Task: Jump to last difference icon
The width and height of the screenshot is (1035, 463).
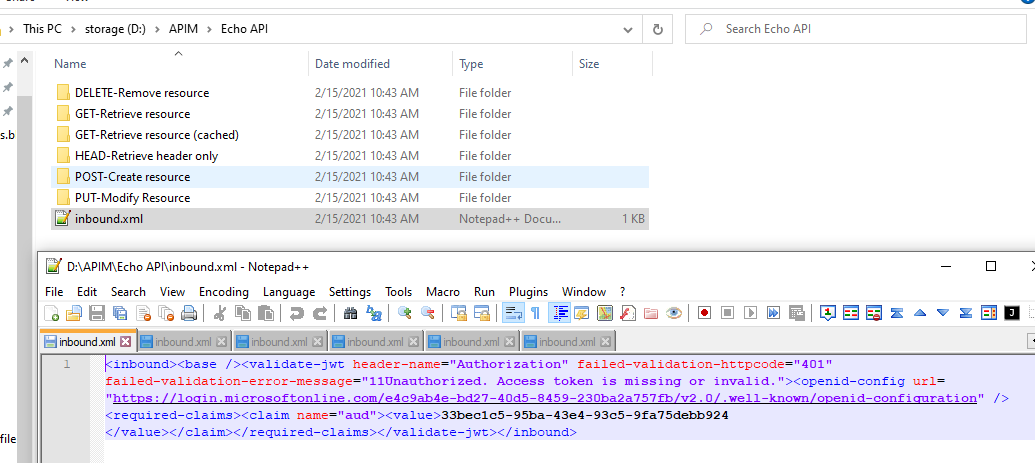Action: 966,313
